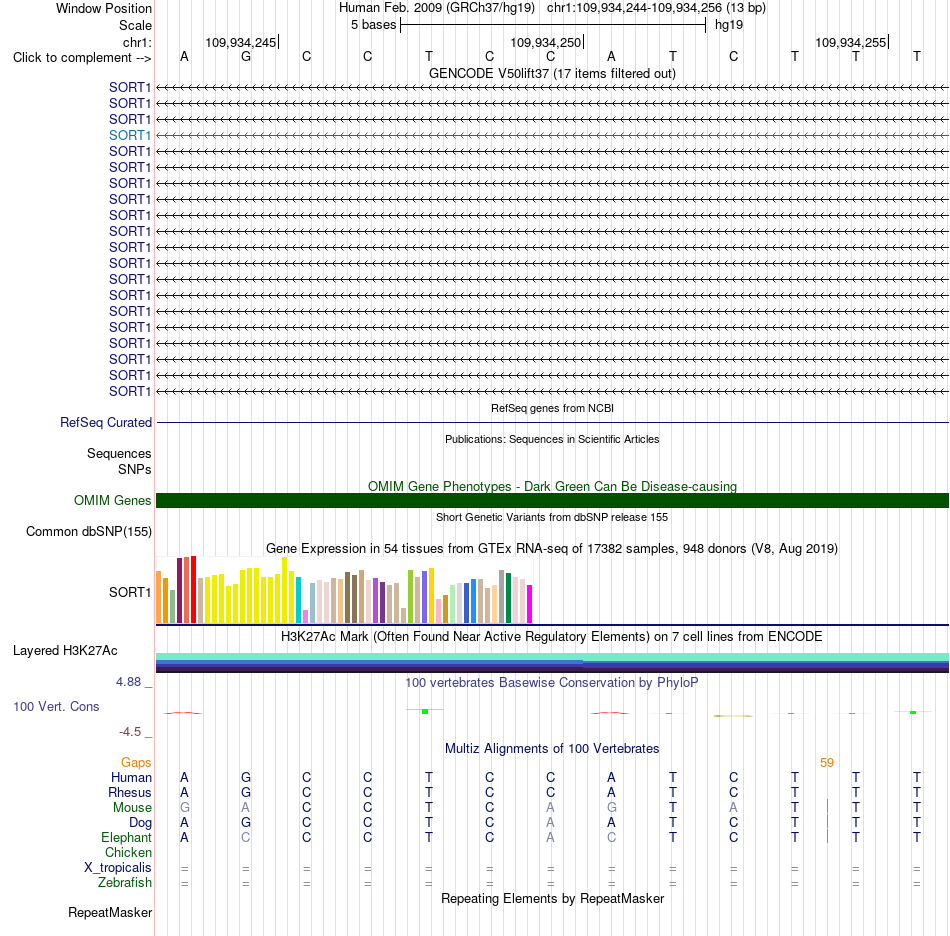The image size is (950, 936).
Task: Click the dark green OMIM Genes bar
Action: 552,500
